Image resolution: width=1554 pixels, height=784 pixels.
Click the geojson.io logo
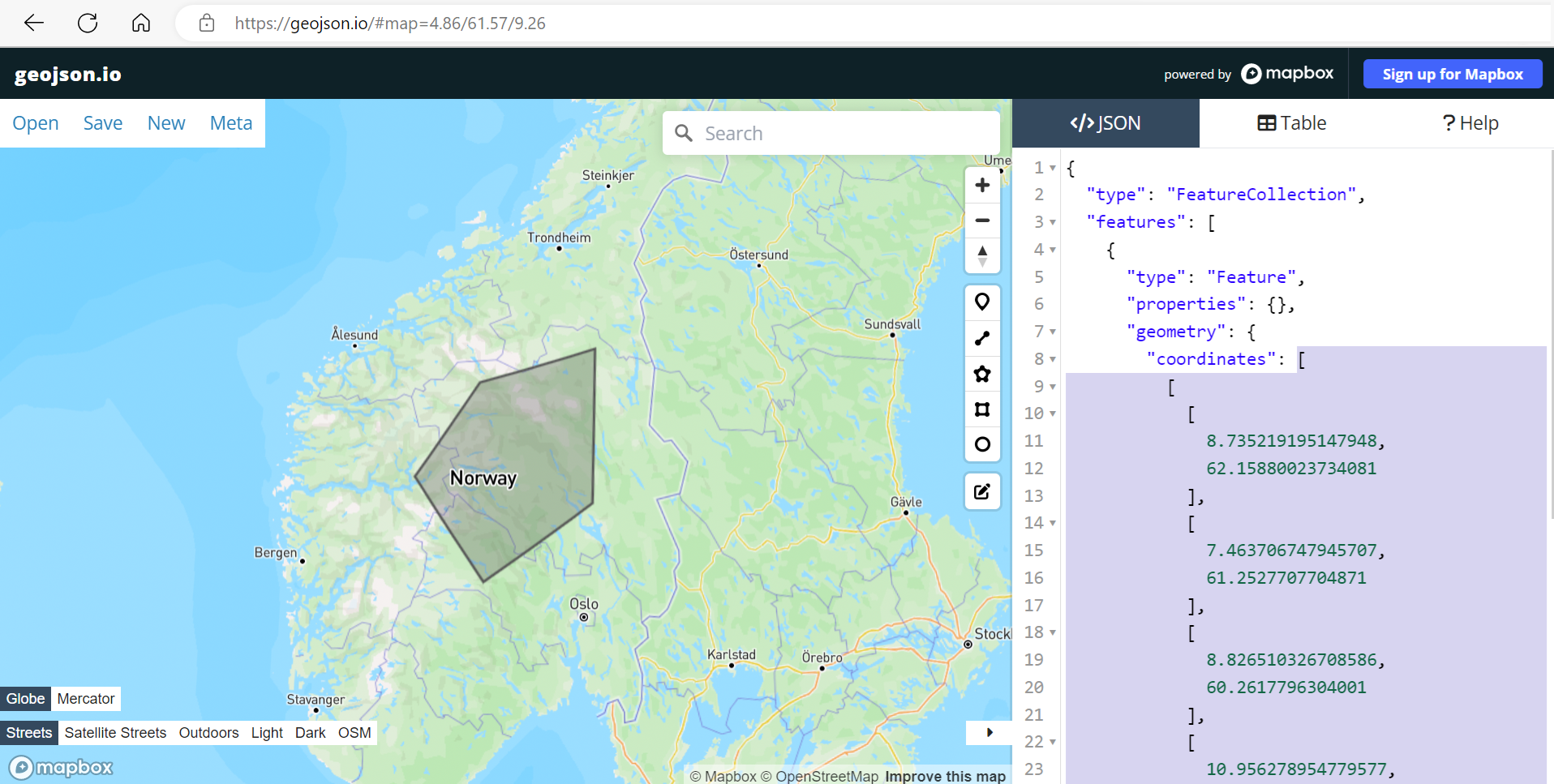(68, 75)
